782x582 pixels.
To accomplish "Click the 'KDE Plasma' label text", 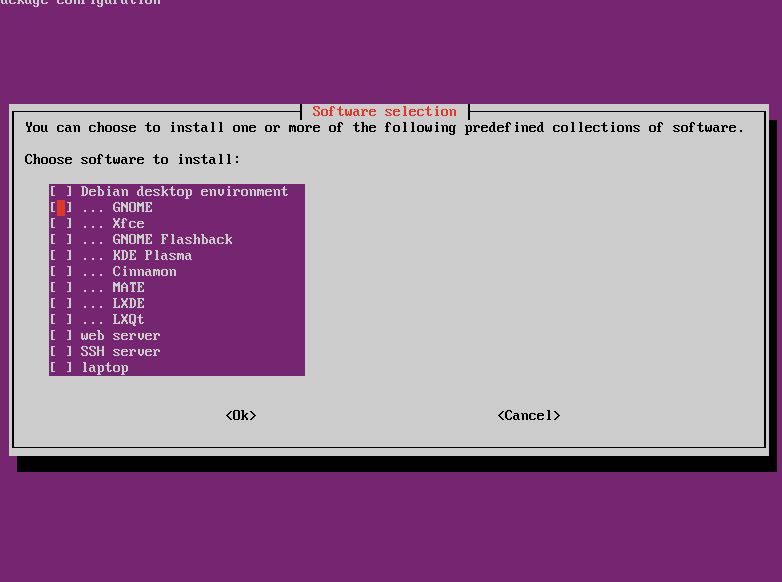I will (152, 255).
